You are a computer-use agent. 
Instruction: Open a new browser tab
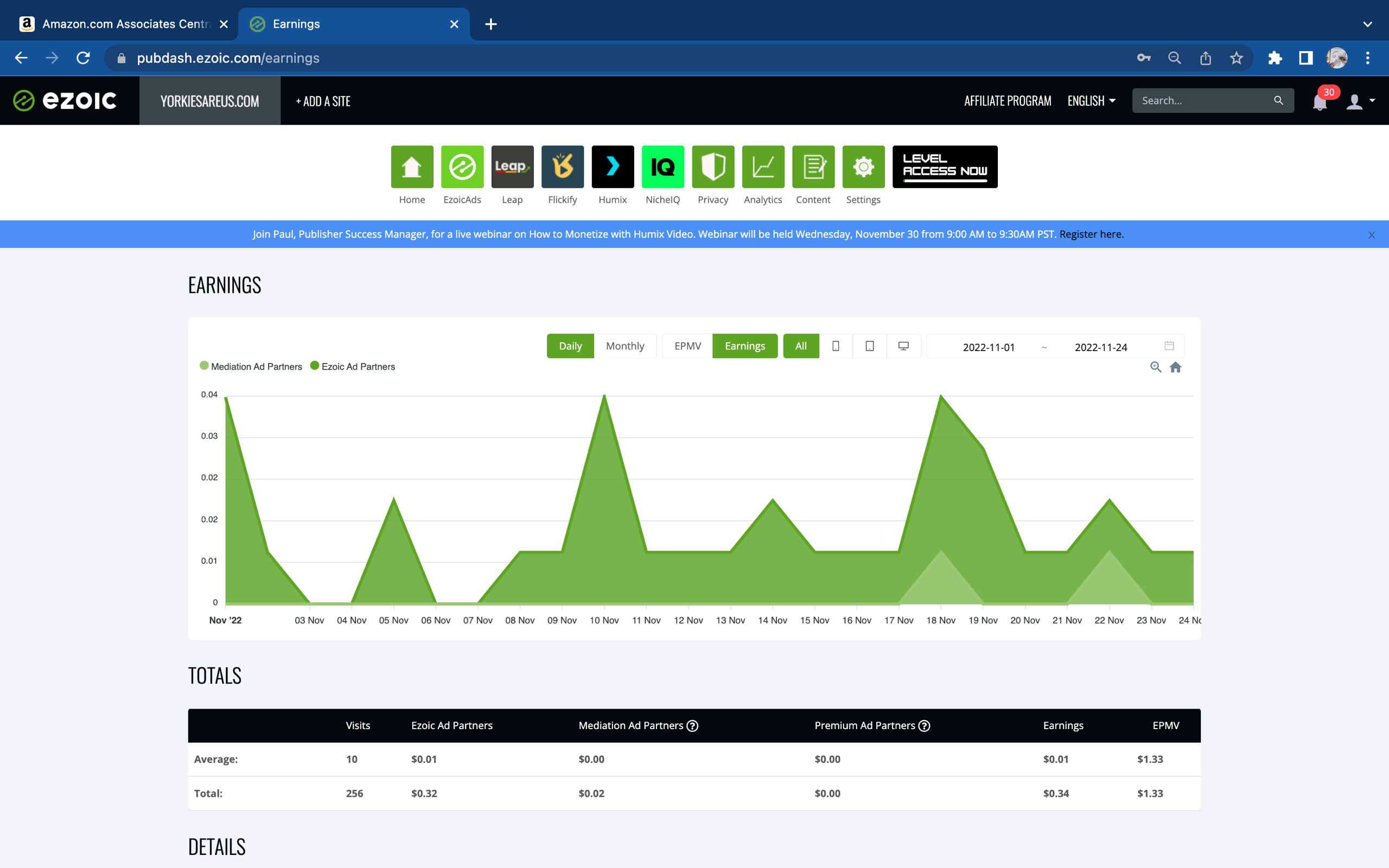(490, 24)
